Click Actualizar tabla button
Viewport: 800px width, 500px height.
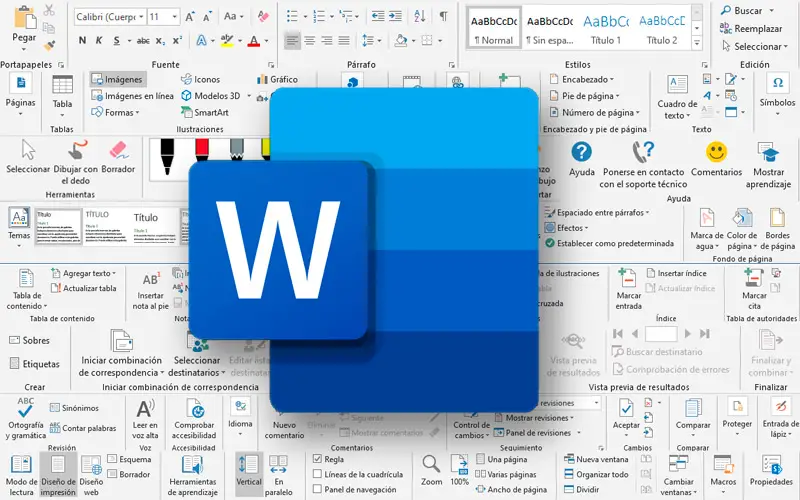point(84,288)
